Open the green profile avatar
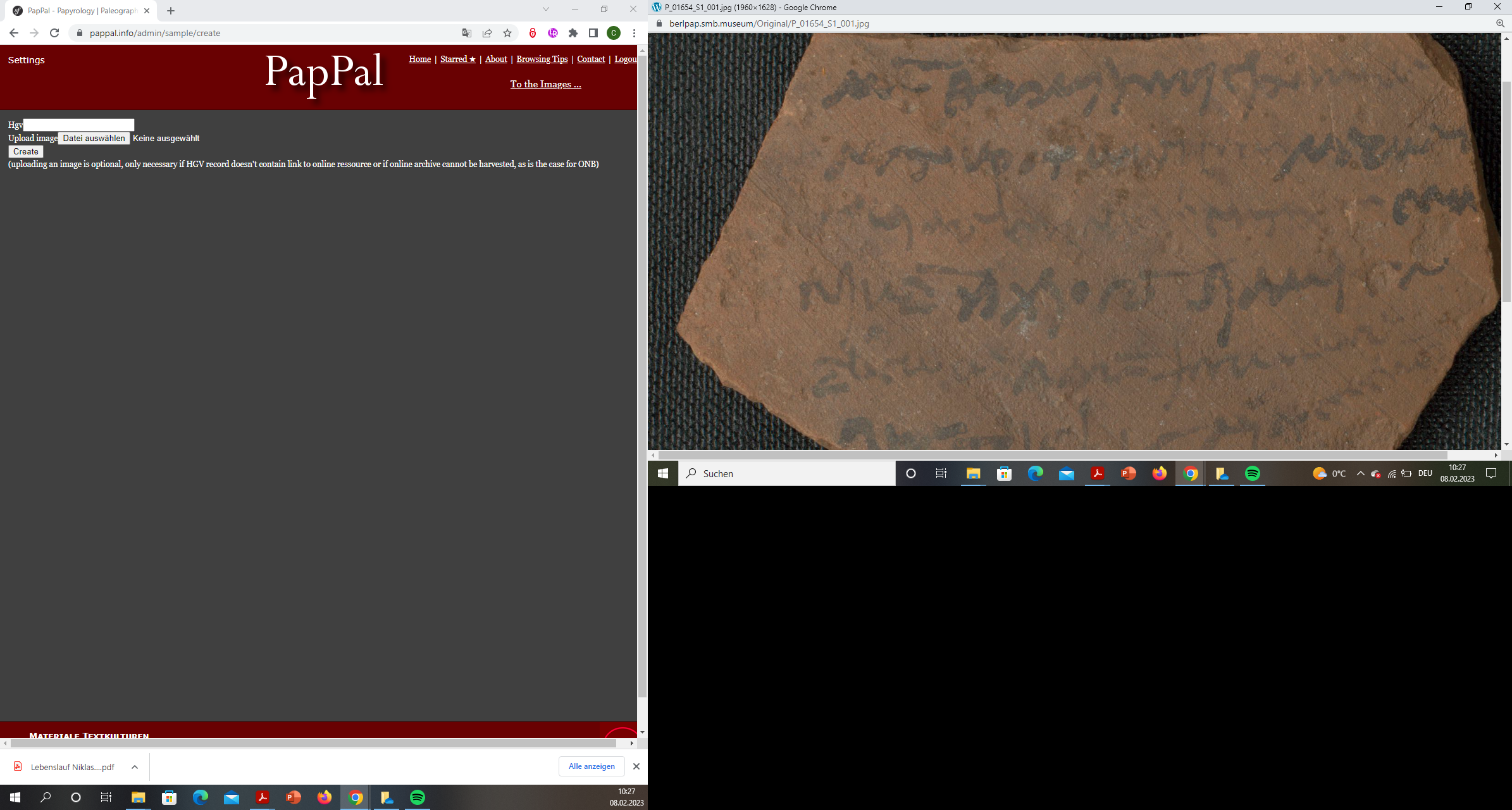 [x=614, y=33]
